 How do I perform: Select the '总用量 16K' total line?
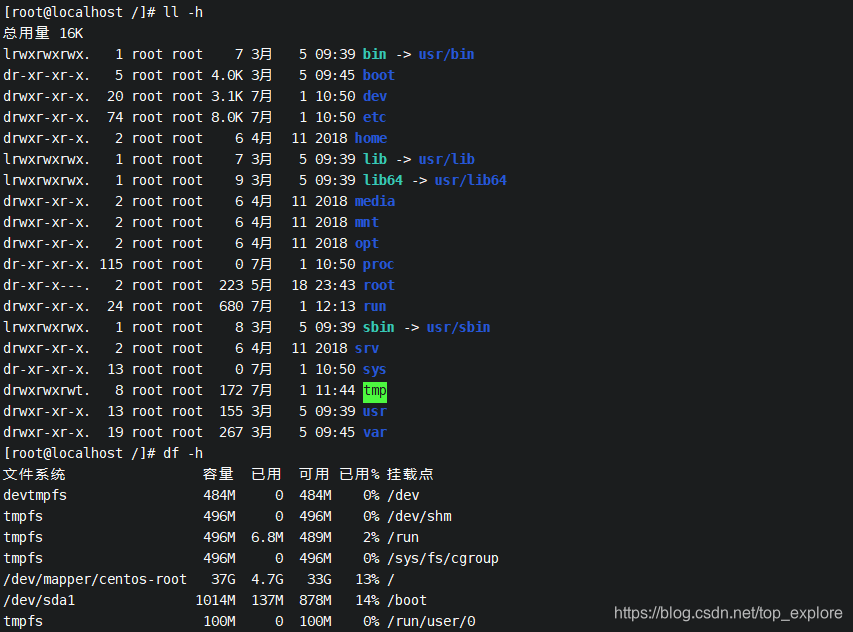coord(43,33)
